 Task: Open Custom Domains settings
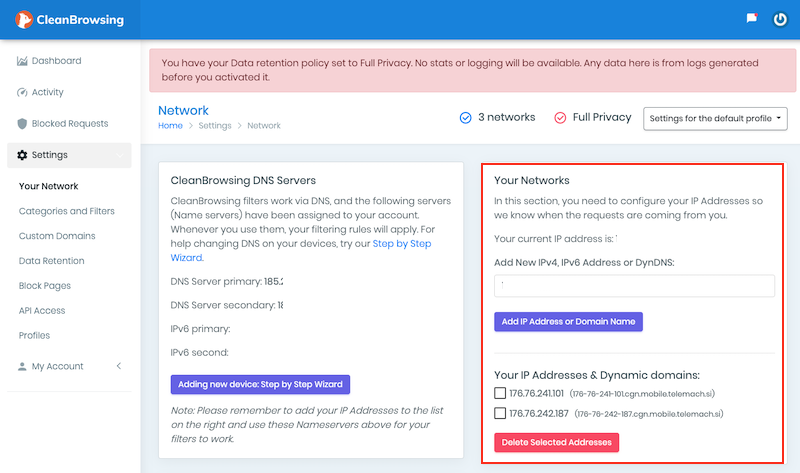(x=57, y=236)
